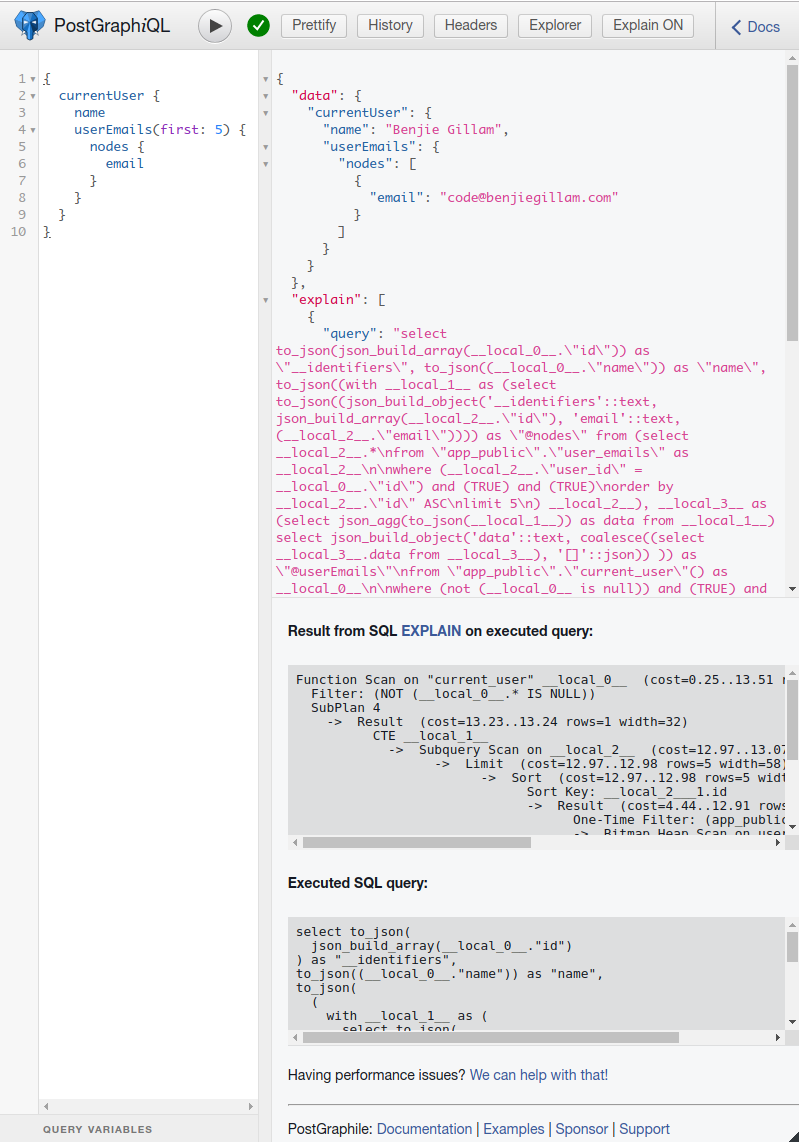799x1142 pixels.
Task: Collapse userEmails fold arrow on line 4
Action: 33,130
